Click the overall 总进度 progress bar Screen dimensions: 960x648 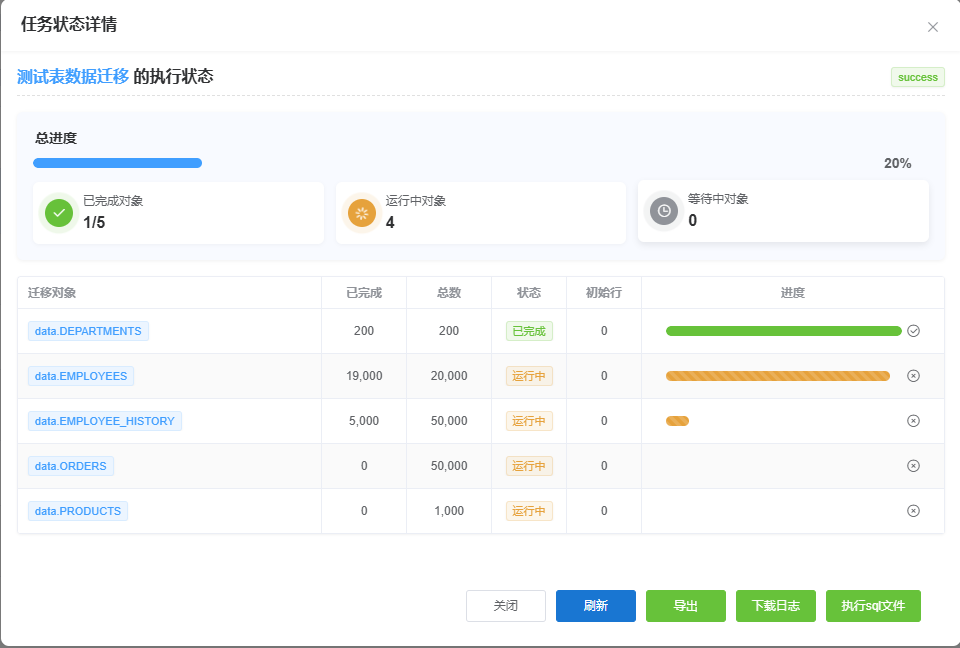(118, 163)
